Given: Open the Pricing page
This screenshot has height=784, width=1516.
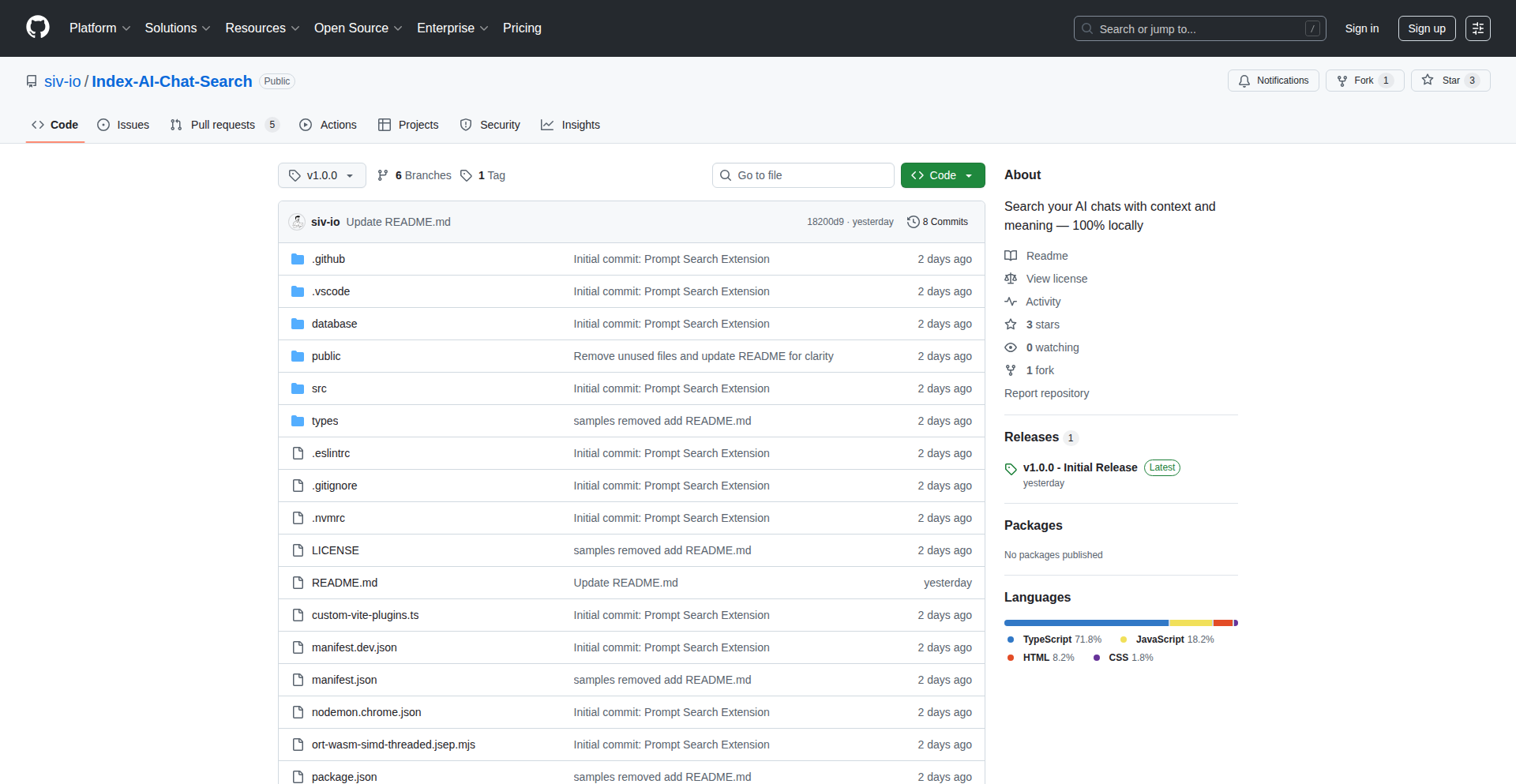Looking at the screenshot, I should pos(522,28).
